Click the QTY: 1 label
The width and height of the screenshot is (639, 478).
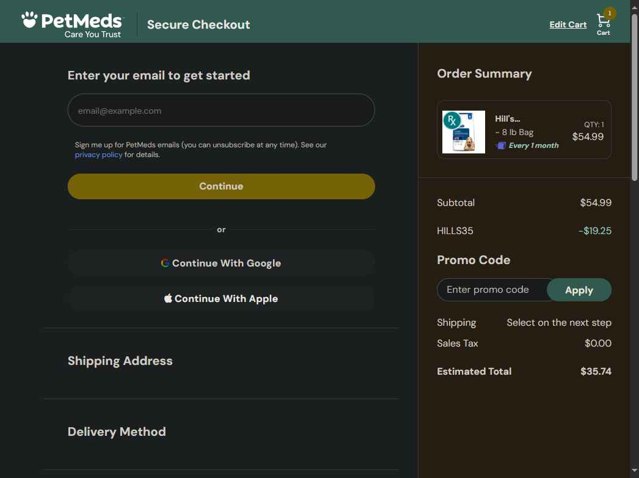[594, 124]
